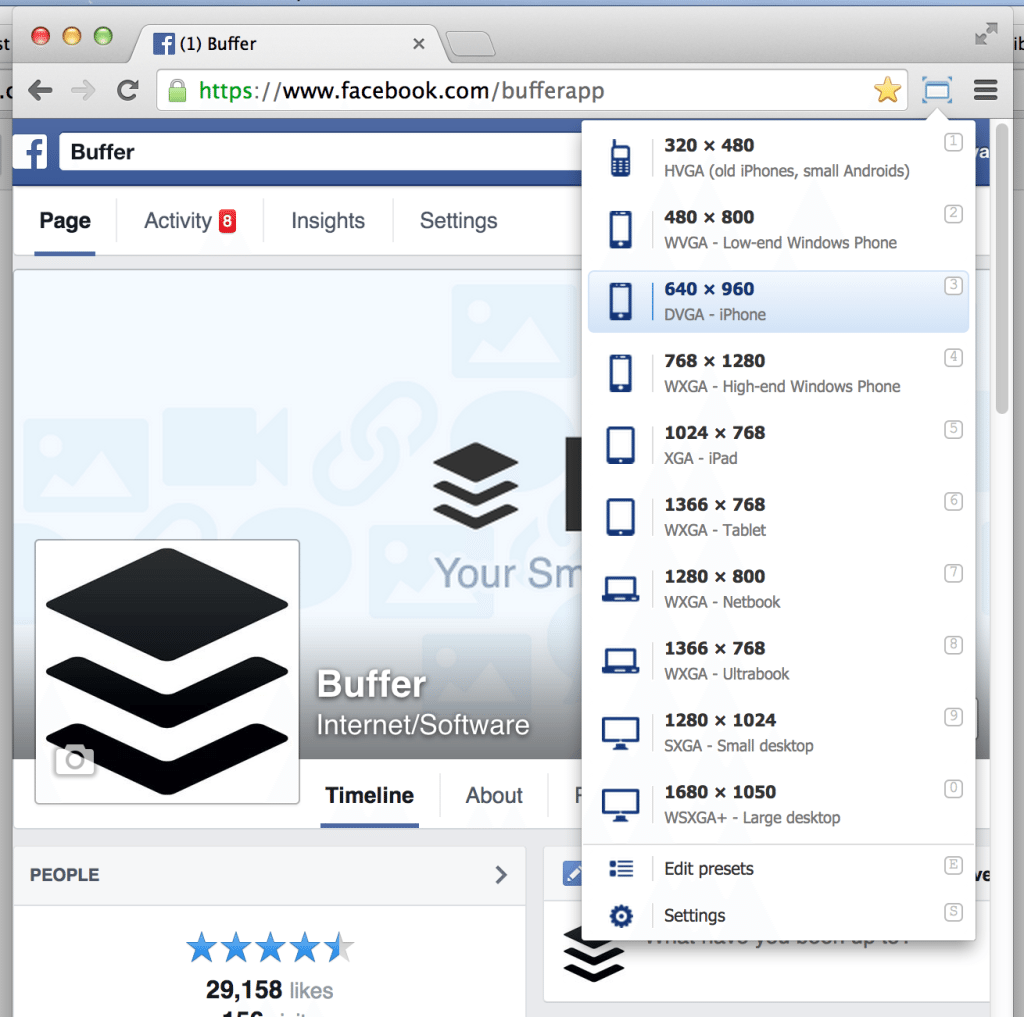Viewport: 1024px width, 1017px height.
Task: Click the browser address bar URL
Action: click(401, 90)
